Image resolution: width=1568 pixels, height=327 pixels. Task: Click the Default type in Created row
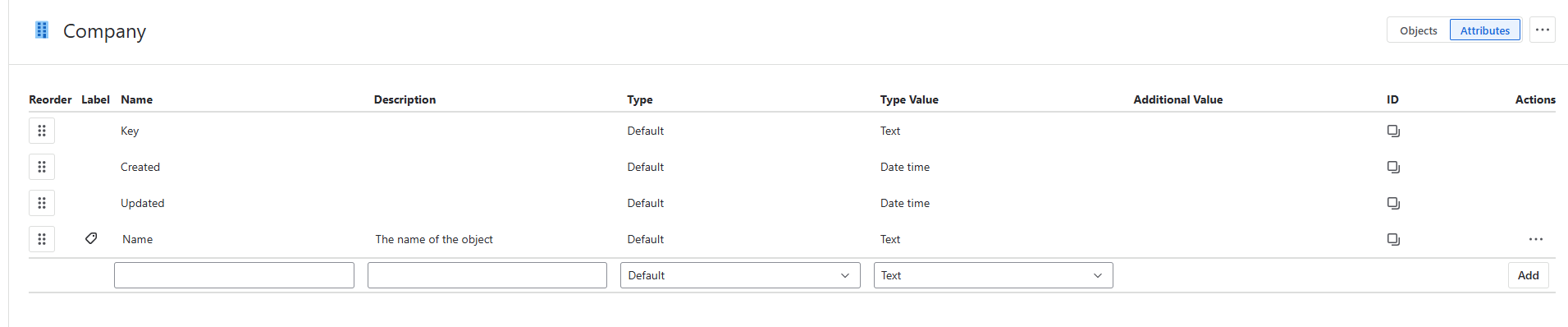pos(646,167)
